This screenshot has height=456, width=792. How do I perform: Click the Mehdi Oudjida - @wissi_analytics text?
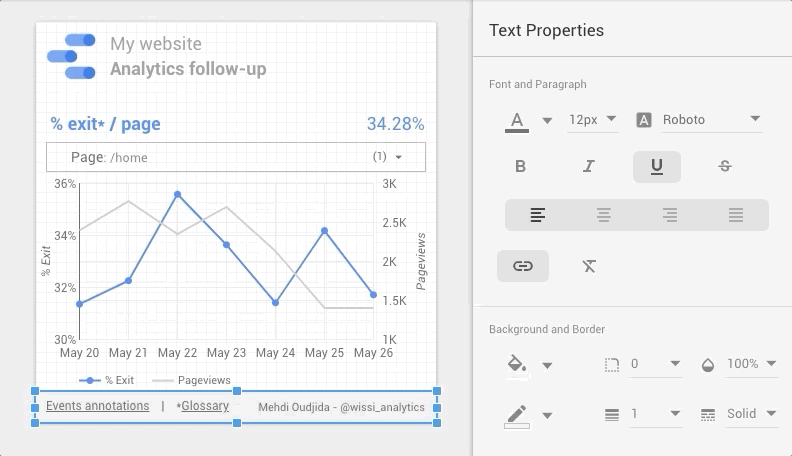click(341, 407)
